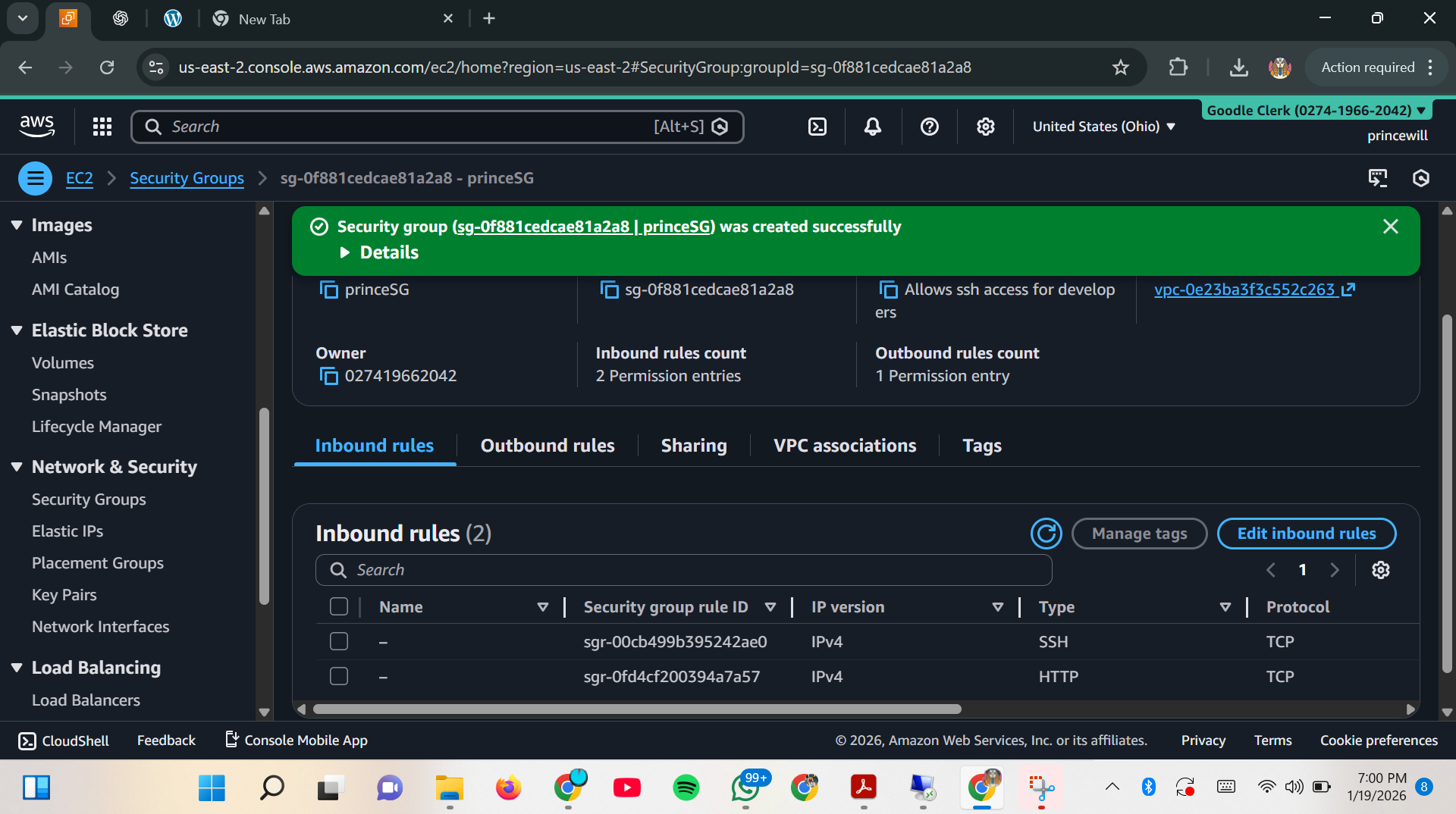Image resolution: width=1456 pixels, height=814 pixels.
Task: Refresh the inbound rules table
Action: (x=1046, y=534)
